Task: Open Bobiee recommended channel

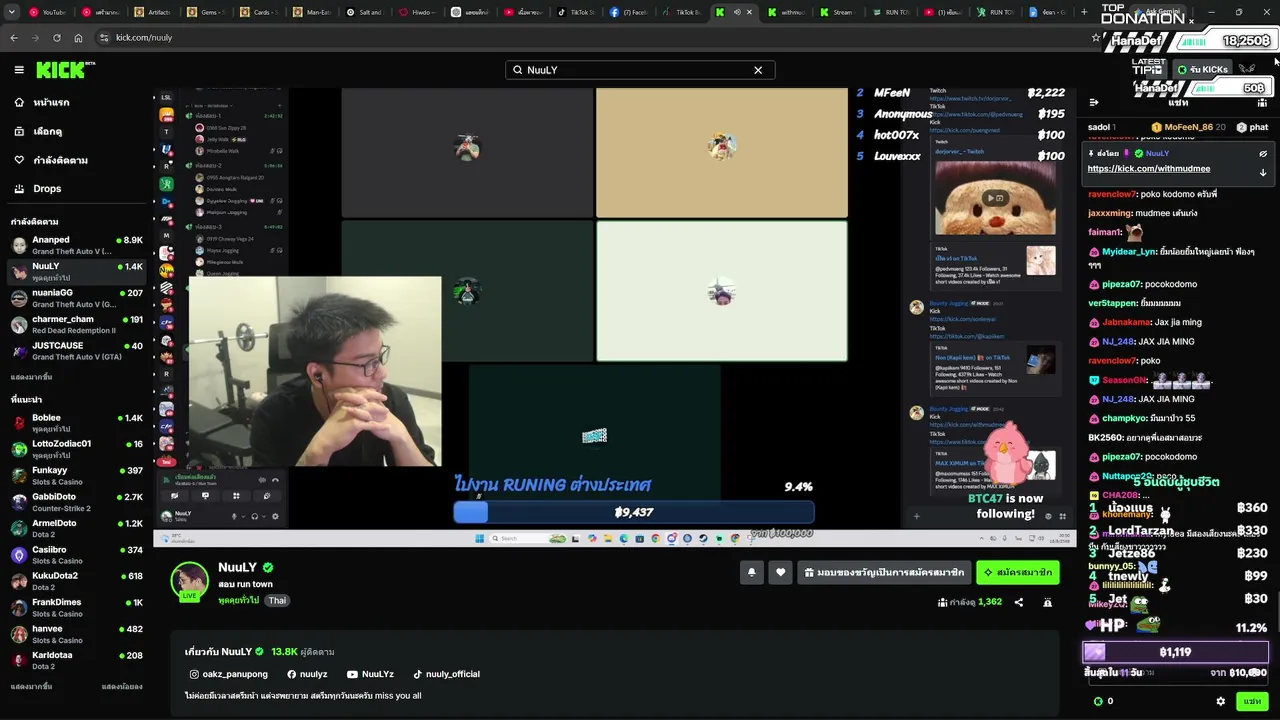Action: coord(77,423)
